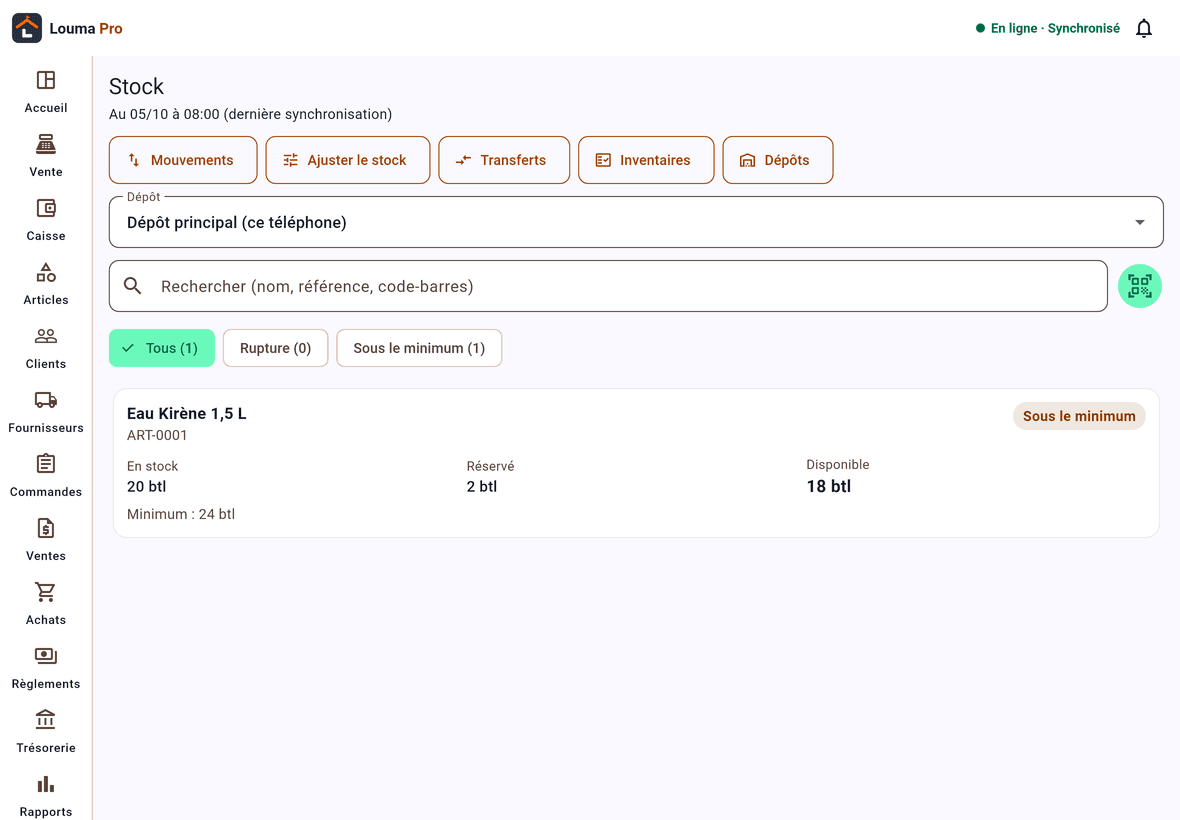Click the 2 btl reserved value
Screen dimensions: 1180x820
tap(482, 487)
